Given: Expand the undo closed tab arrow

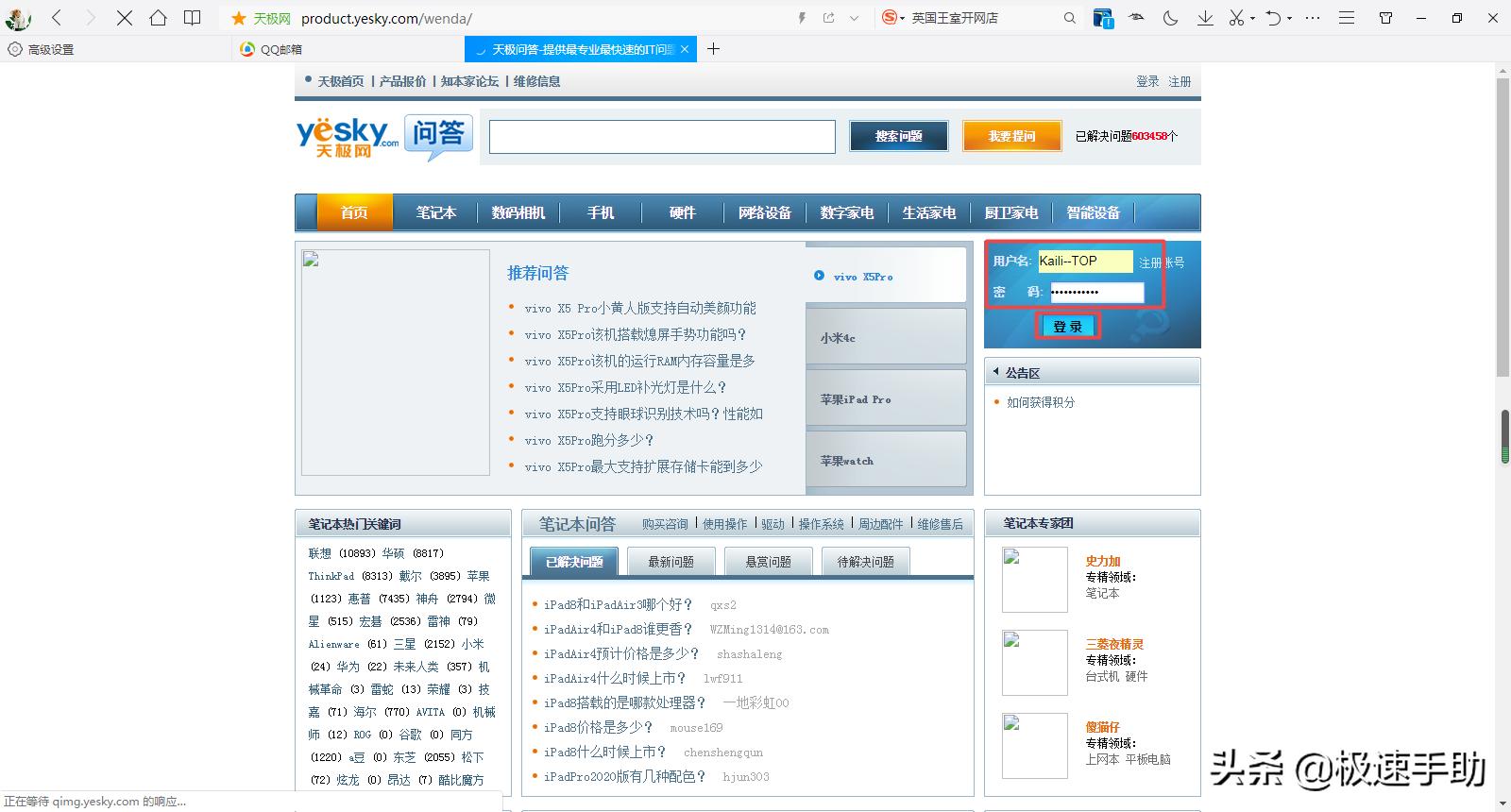Looking at the screenshot, I should tap(1289, 19).
